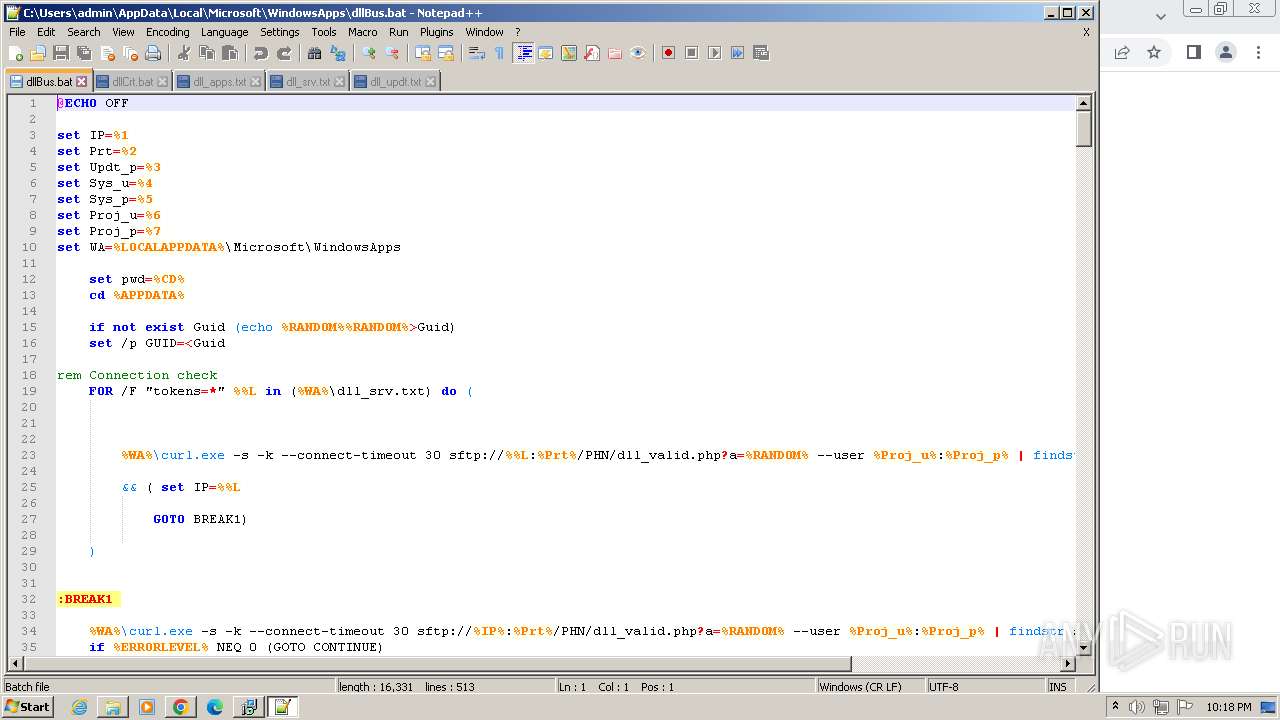
Task: Click the Save All toolbar icon
Action: click(x=84, y=53)
